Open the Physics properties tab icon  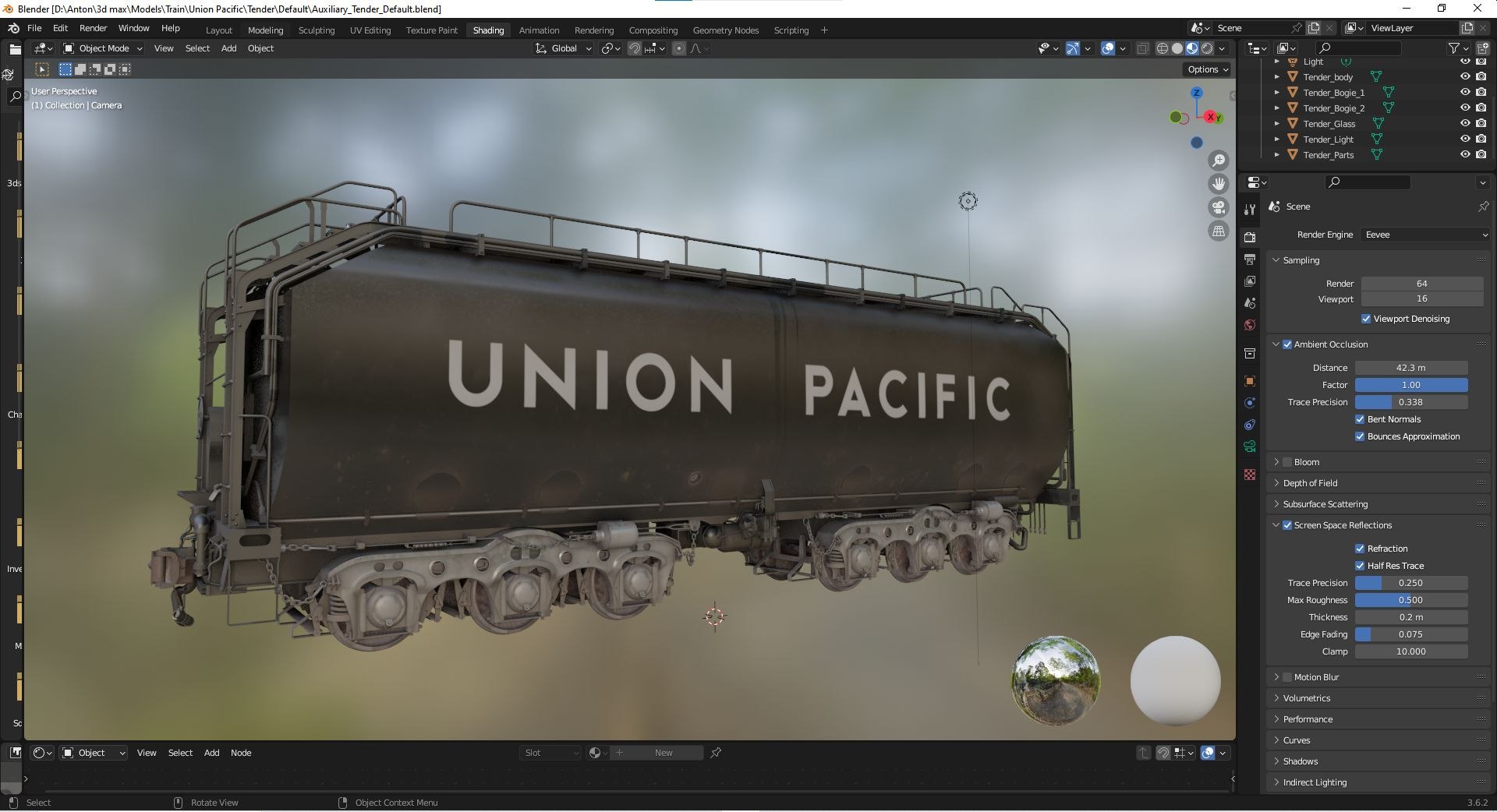coord(1250,403)
